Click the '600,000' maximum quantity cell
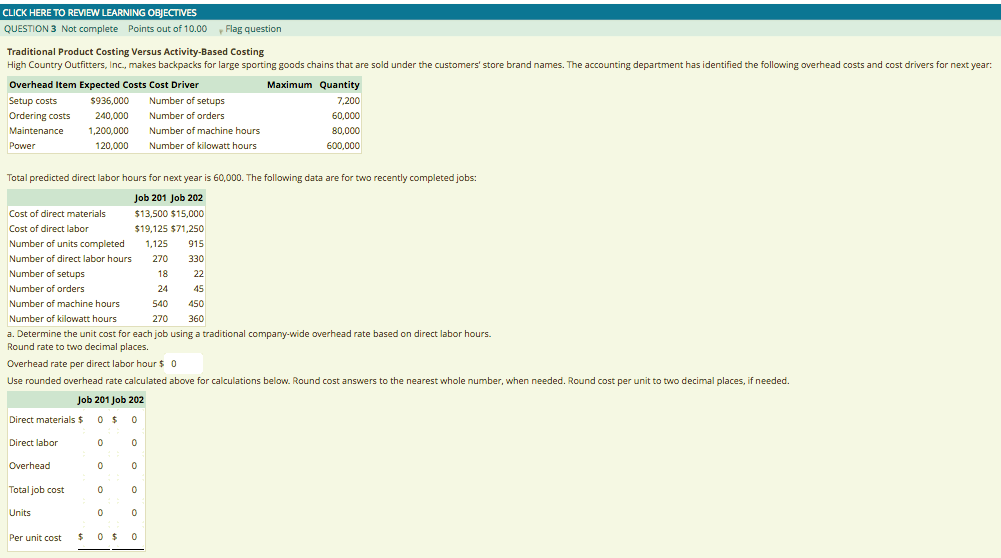The height and width of the screenshot is (558, 1001). [343, 146]
